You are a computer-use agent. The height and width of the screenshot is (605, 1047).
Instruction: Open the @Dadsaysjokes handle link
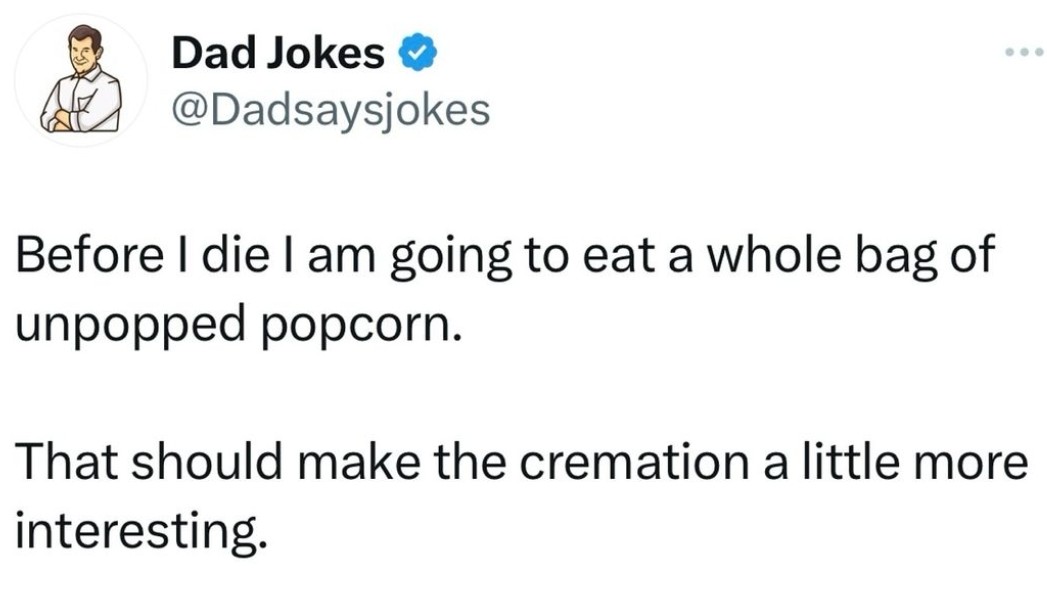tap(331, 111)
